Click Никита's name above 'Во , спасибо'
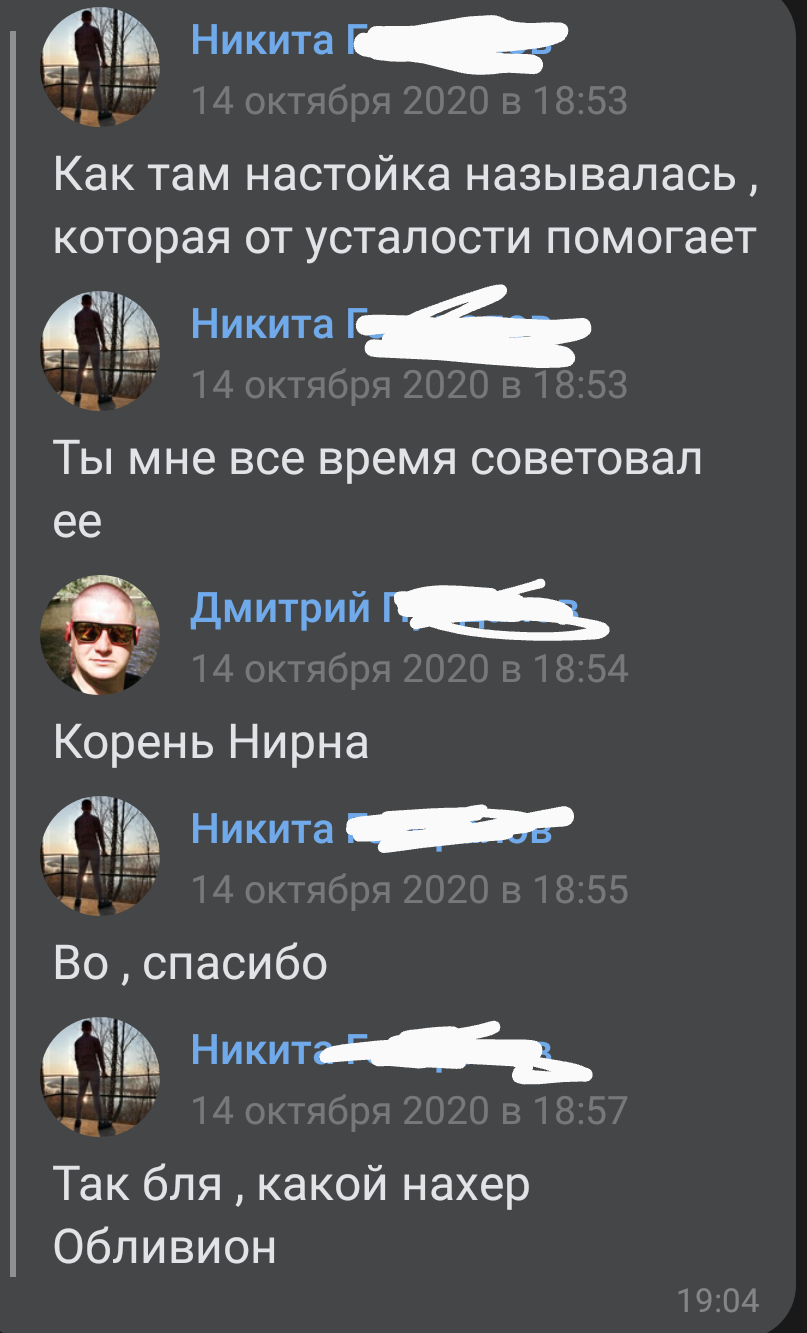Image resolution: width=807 pixels, height=1333 pixels. (370, 828)
